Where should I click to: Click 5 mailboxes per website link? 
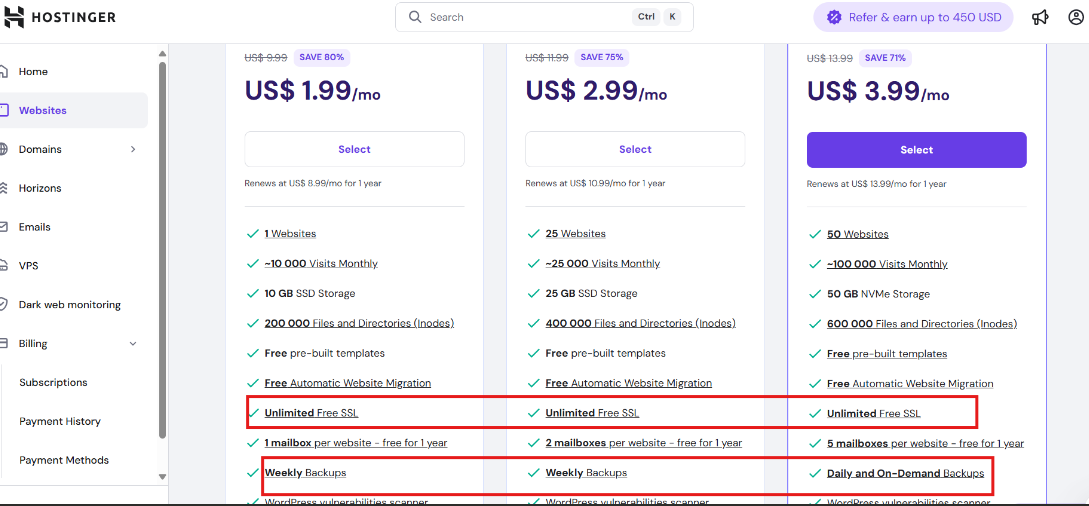click(x=925, y=444)
